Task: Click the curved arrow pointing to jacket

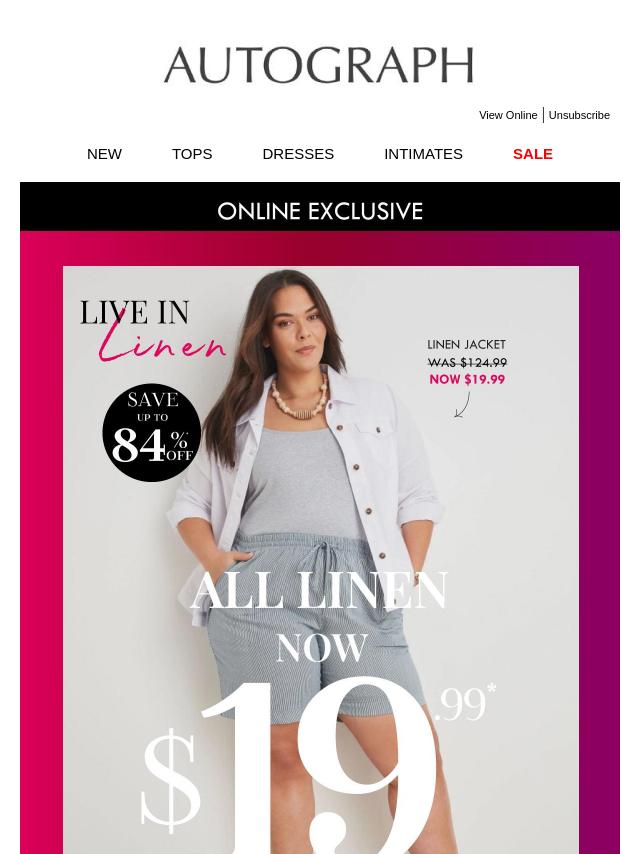Action: pyautogui.click(x=462, y=405)
